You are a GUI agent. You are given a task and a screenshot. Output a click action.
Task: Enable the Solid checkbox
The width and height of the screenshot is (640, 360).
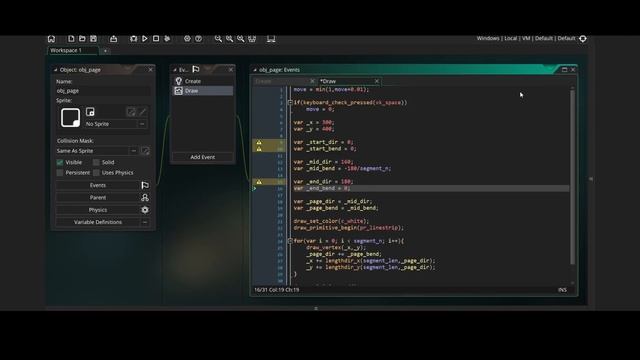[x=96, y=162]
